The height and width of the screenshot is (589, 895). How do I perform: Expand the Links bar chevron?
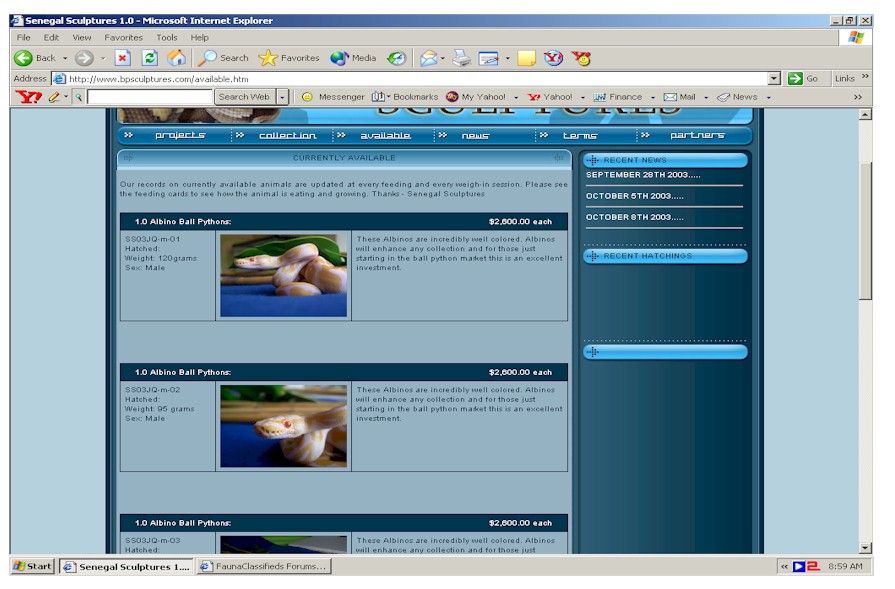[865, 76]
